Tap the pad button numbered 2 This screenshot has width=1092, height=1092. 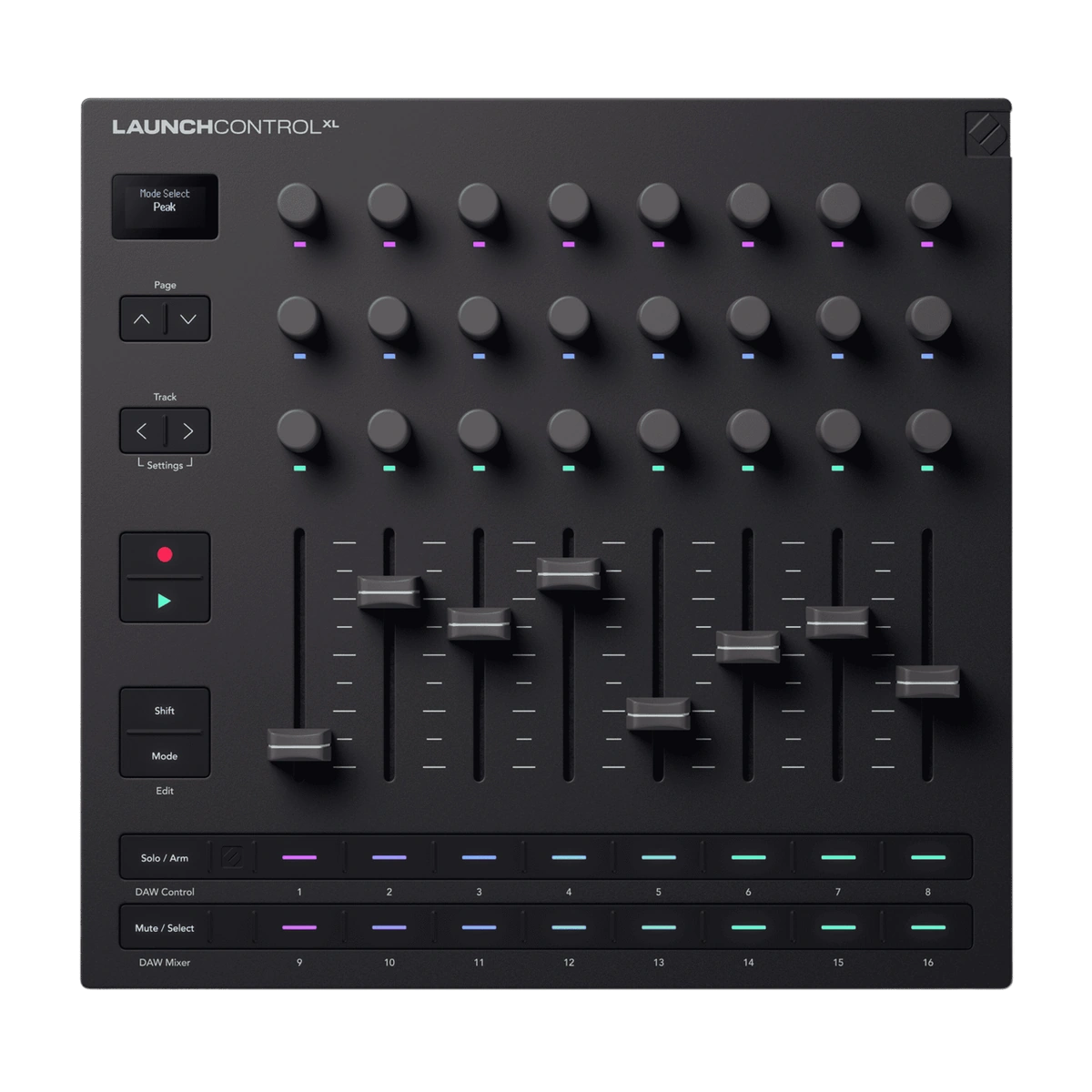[389, 857]
